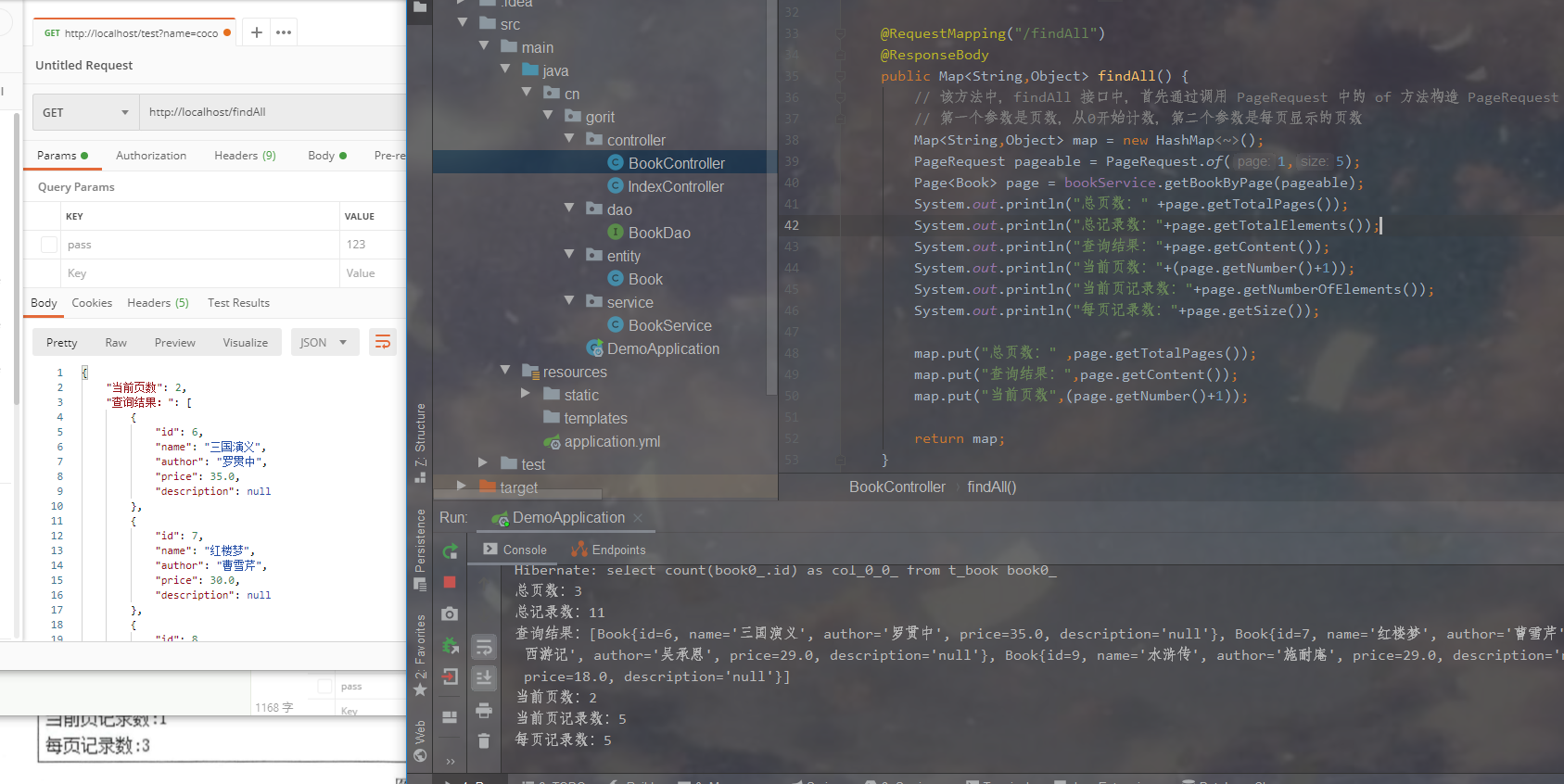Switch to Postman request Body tab
The image size is (1564, 784).
click(327, 156)
